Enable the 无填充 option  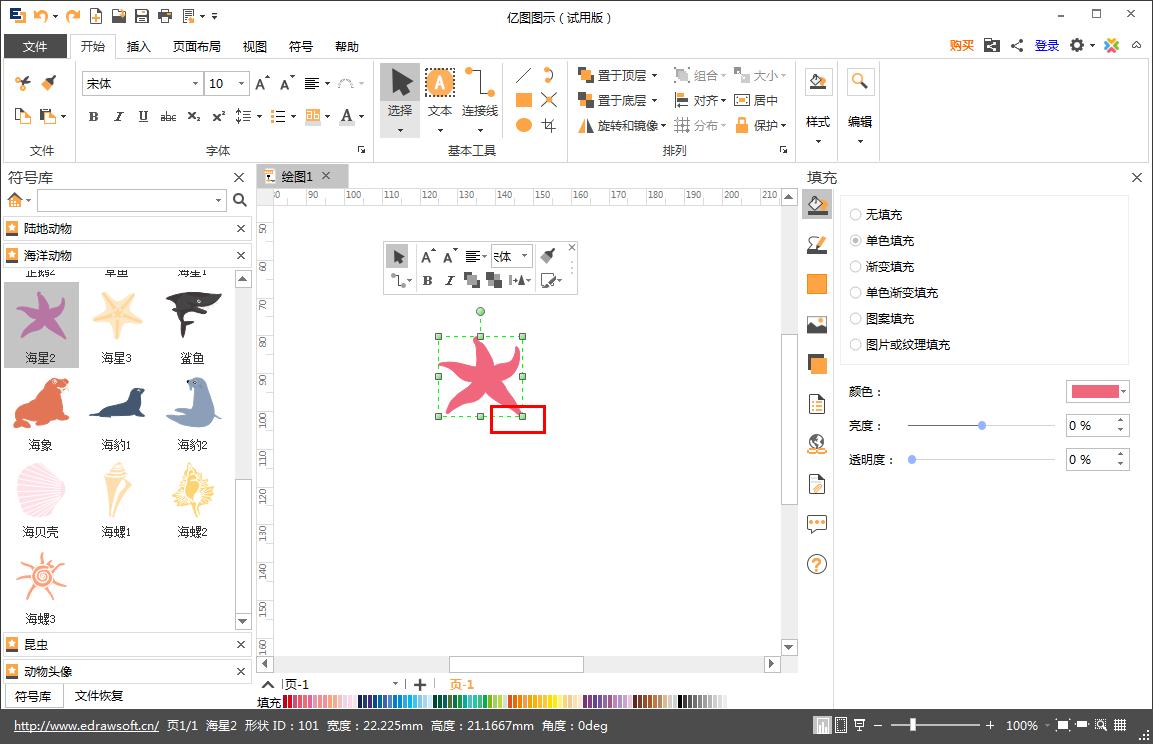coord(855,214)
